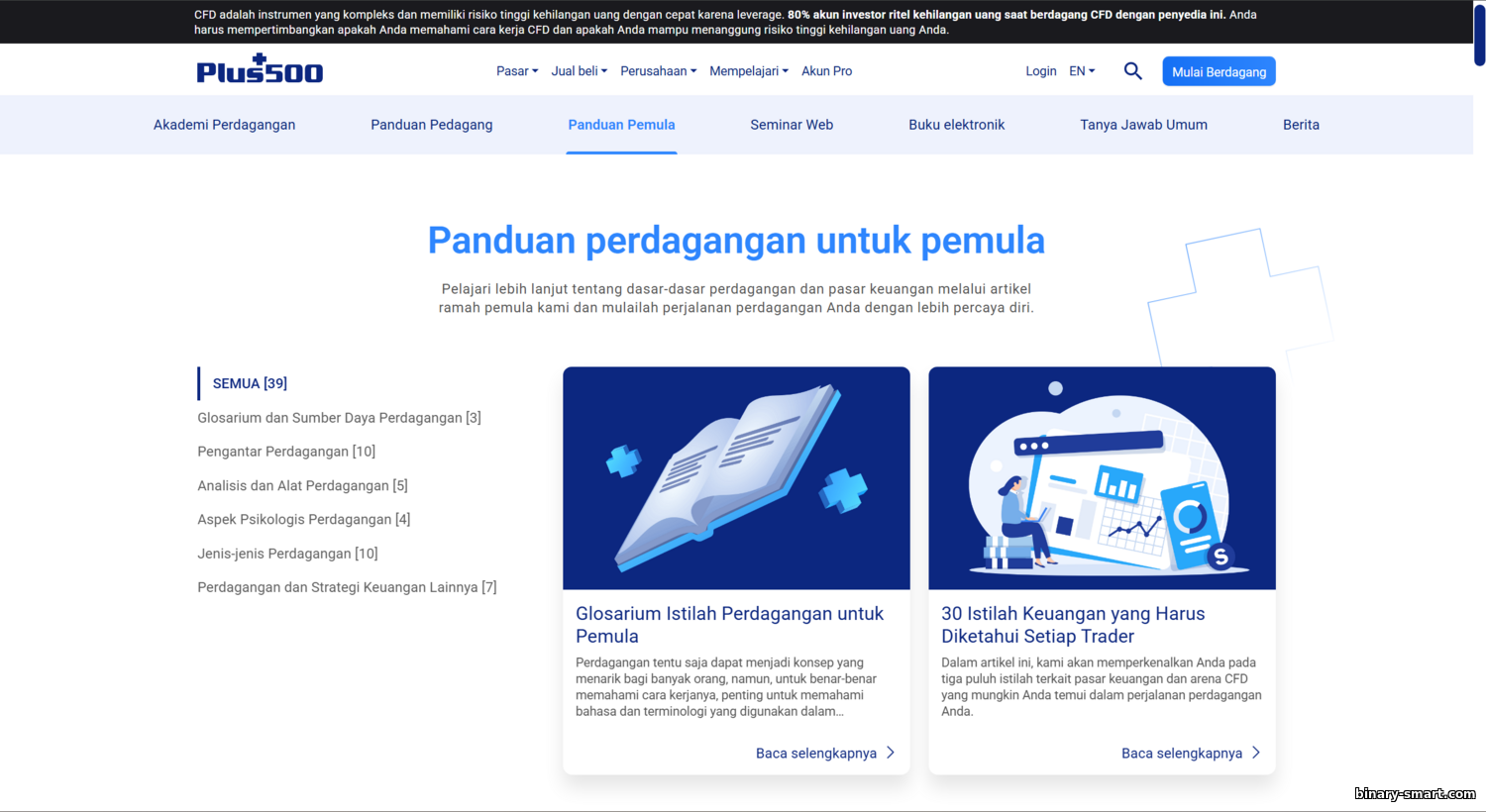
Task: Expand the Pasar dropdown menu
Action: 516,71
